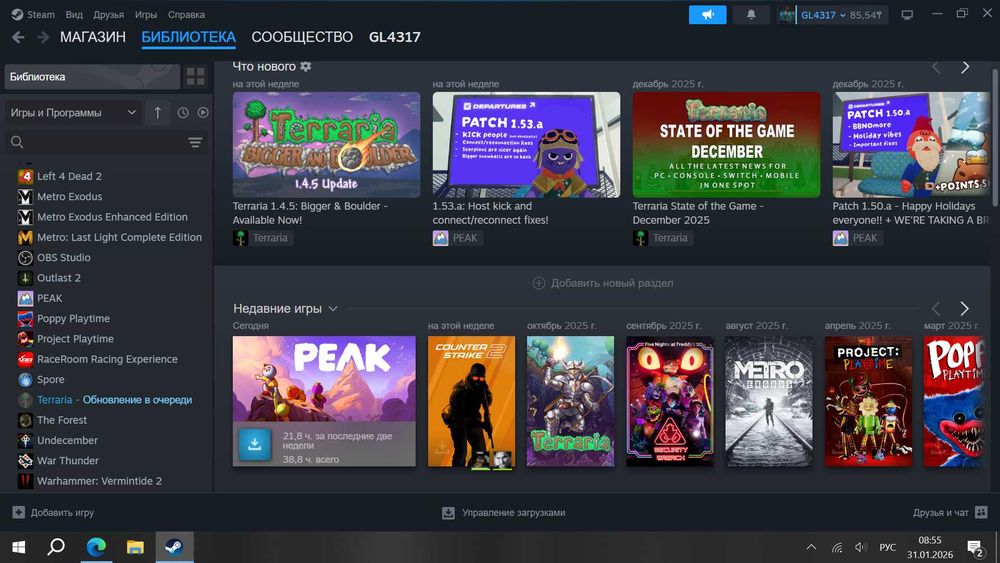Open Windows taskbar search
Viewport: 1000px width, 563px height.
tap(56, 546)
